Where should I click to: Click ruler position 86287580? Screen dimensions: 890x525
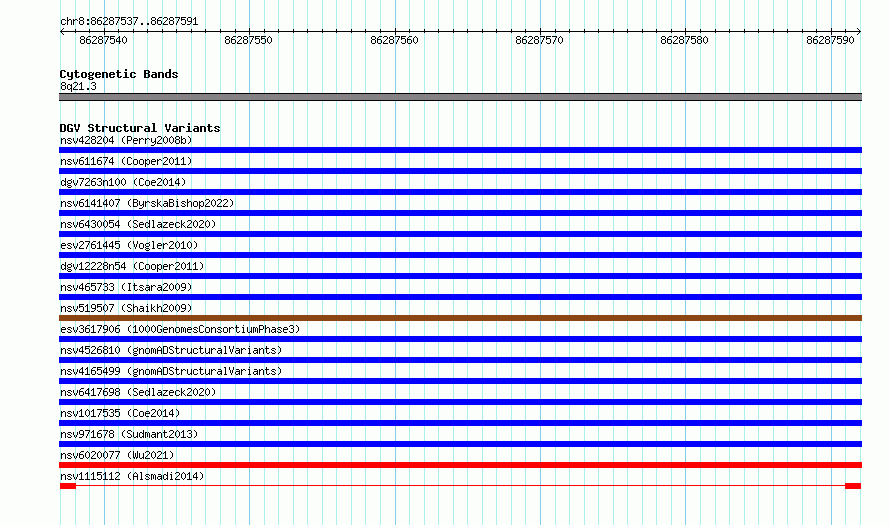click(685, 40)
